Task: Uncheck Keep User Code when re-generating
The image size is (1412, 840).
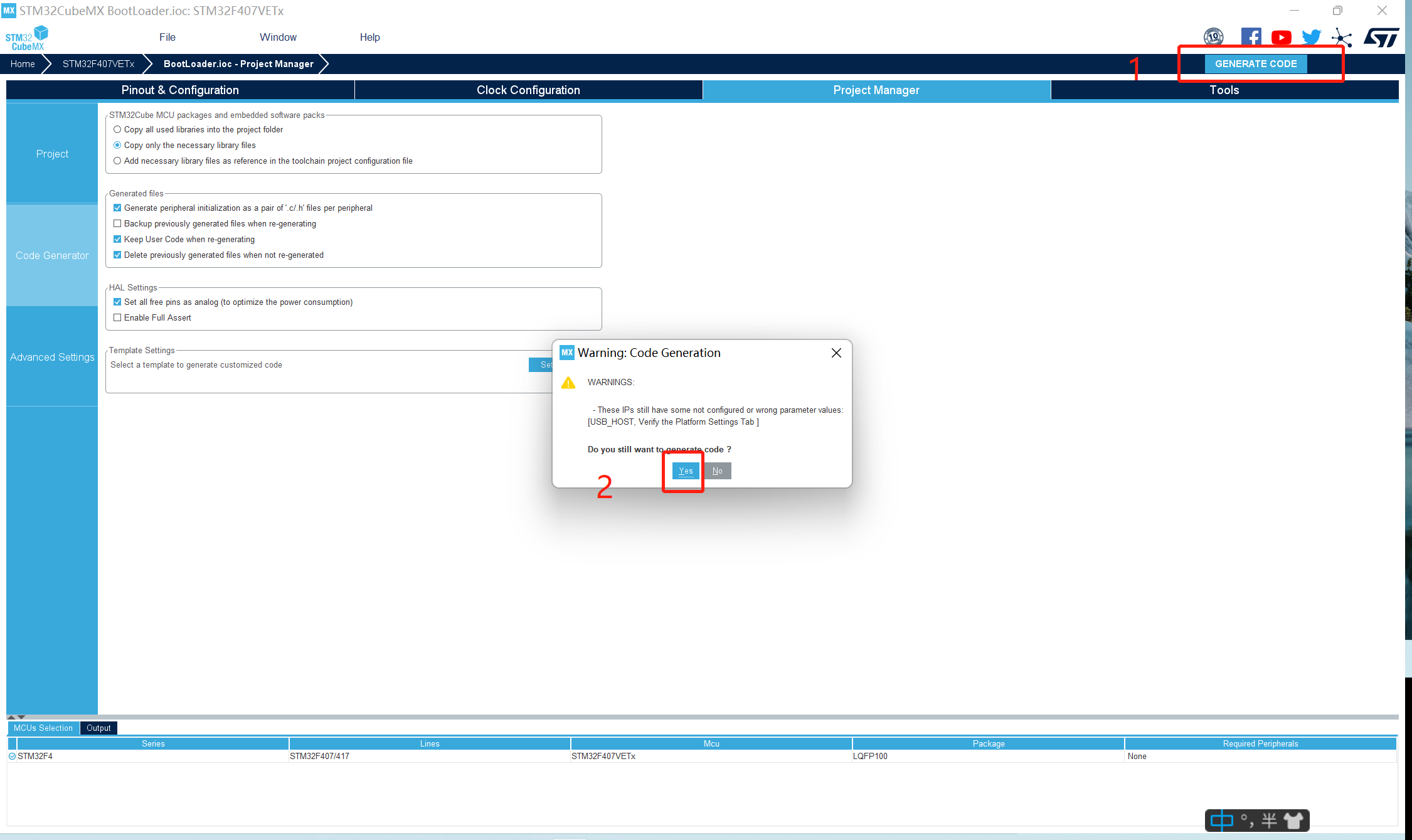Action: (x=117, y=239)
